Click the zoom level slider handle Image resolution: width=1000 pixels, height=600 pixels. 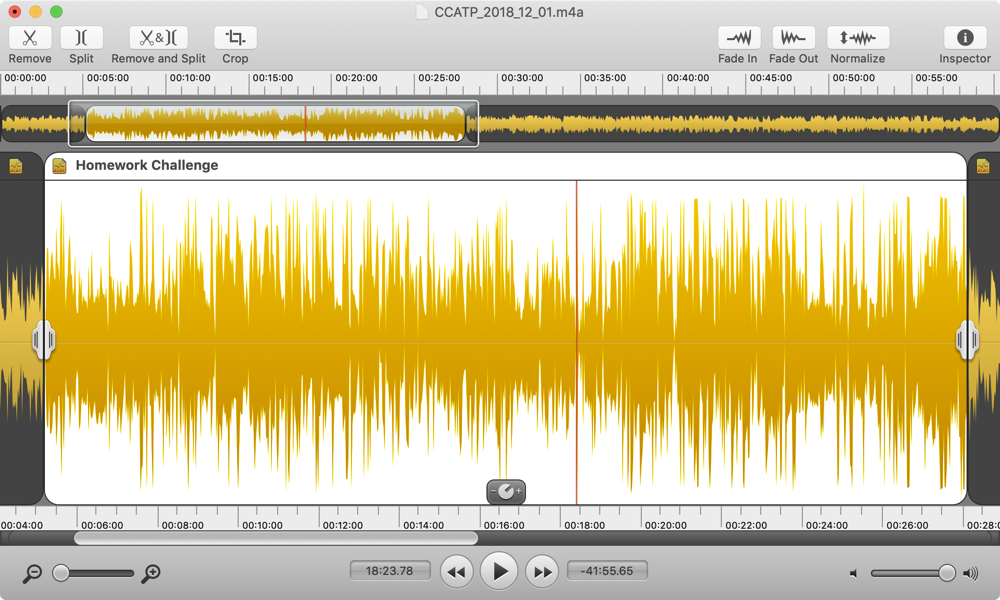[x=61, y=573]
